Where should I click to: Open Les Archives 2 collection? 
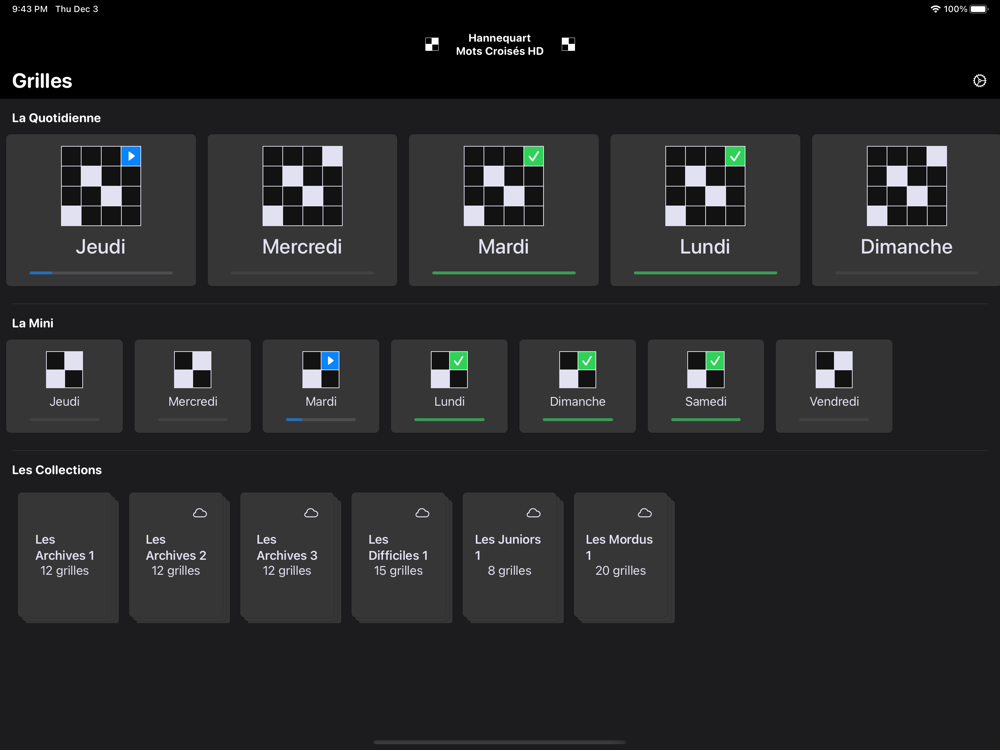179,557
